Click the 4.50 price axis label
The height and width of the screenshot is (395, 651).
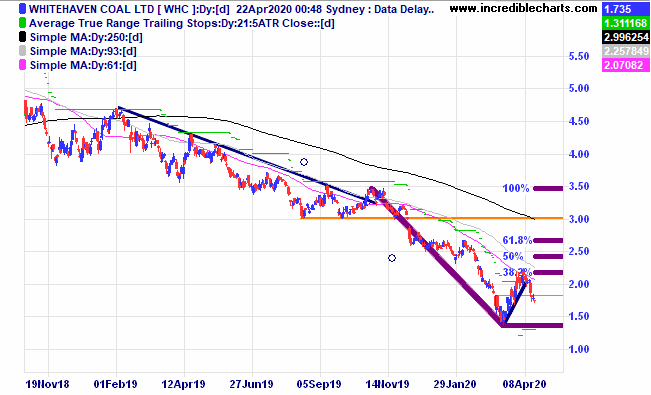[579, 121]
